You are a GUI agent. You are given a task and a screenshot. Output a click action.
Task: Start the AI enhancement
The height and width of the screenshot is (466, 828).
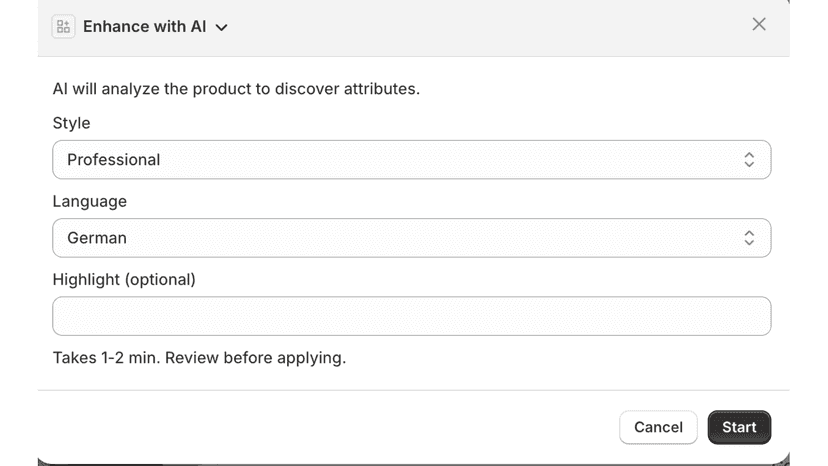tap(739, 427)
